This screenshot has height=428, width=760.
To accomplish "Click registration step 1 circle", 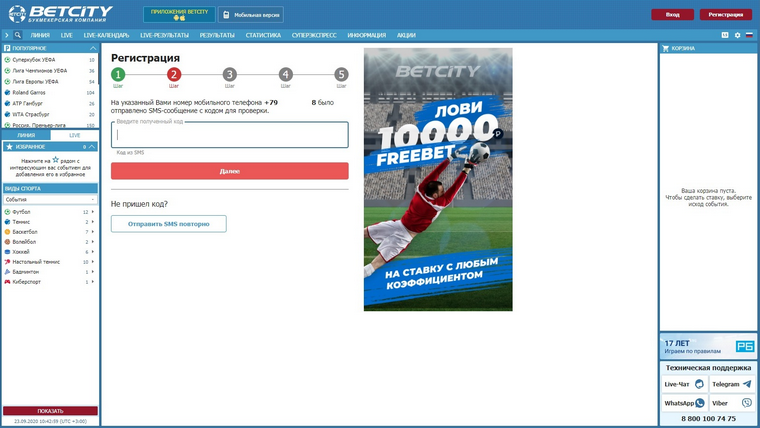I will click(118, 75).
